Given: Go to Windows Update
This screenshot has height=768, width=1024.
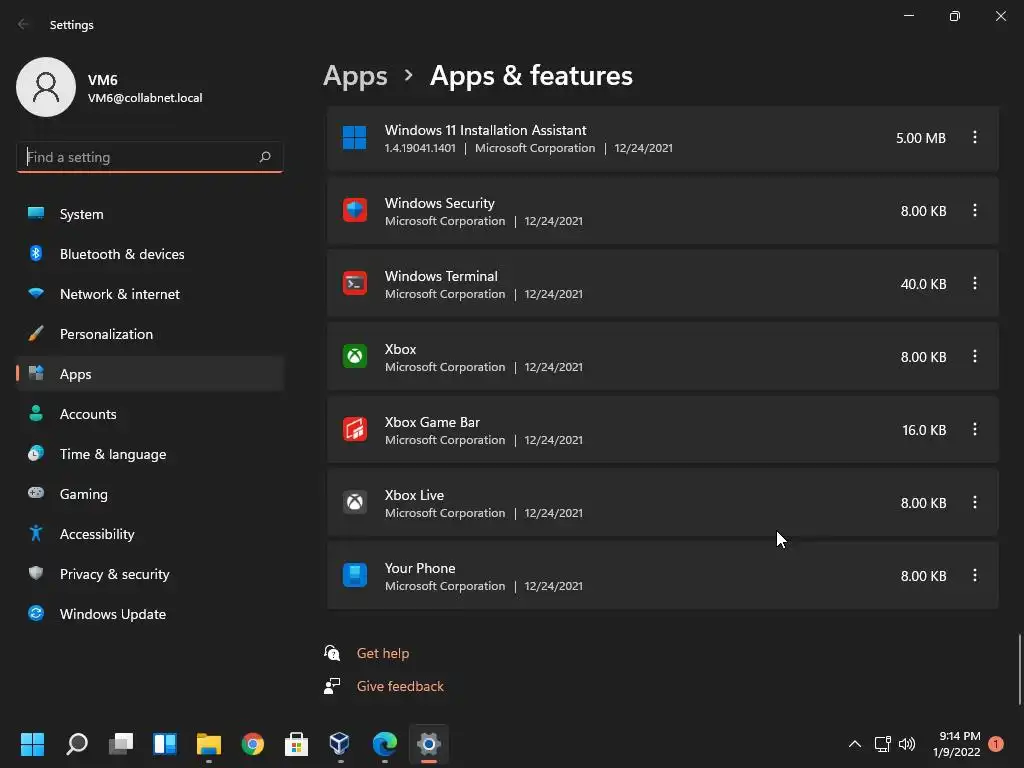Looking at the screenshot, I should 150,614.
